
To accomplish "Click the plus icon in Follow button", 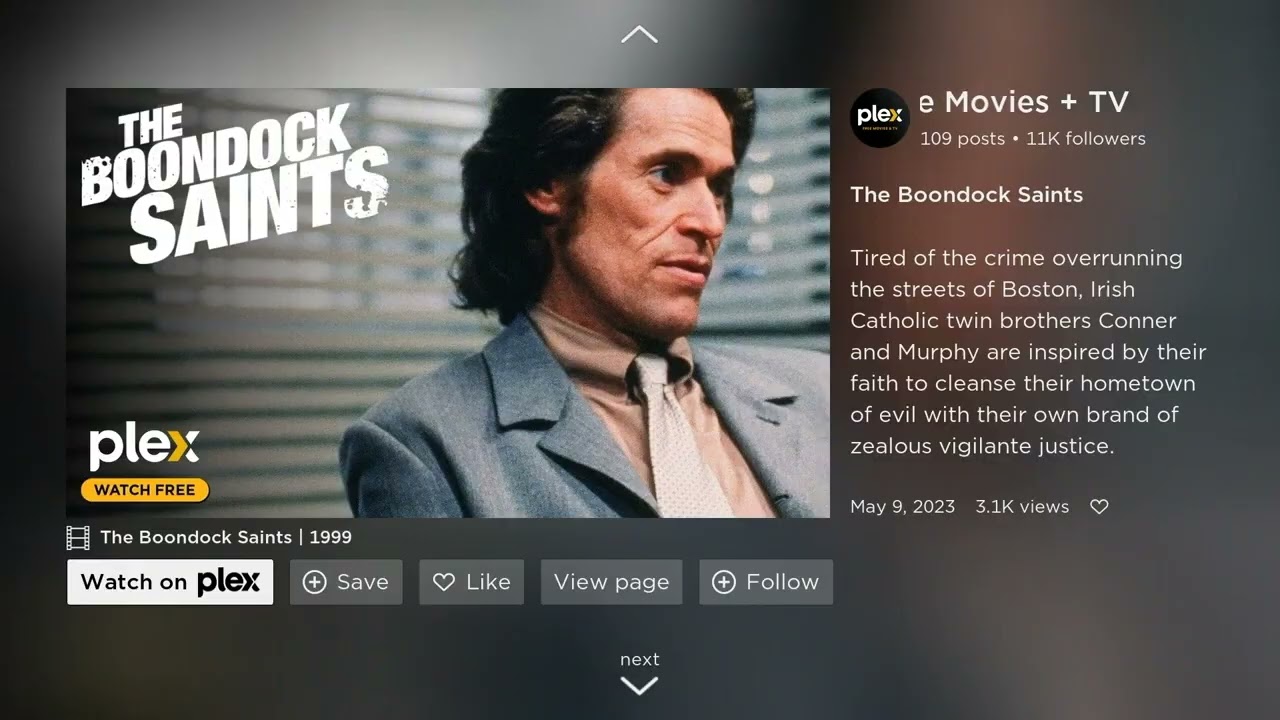I will coord(724,582).
